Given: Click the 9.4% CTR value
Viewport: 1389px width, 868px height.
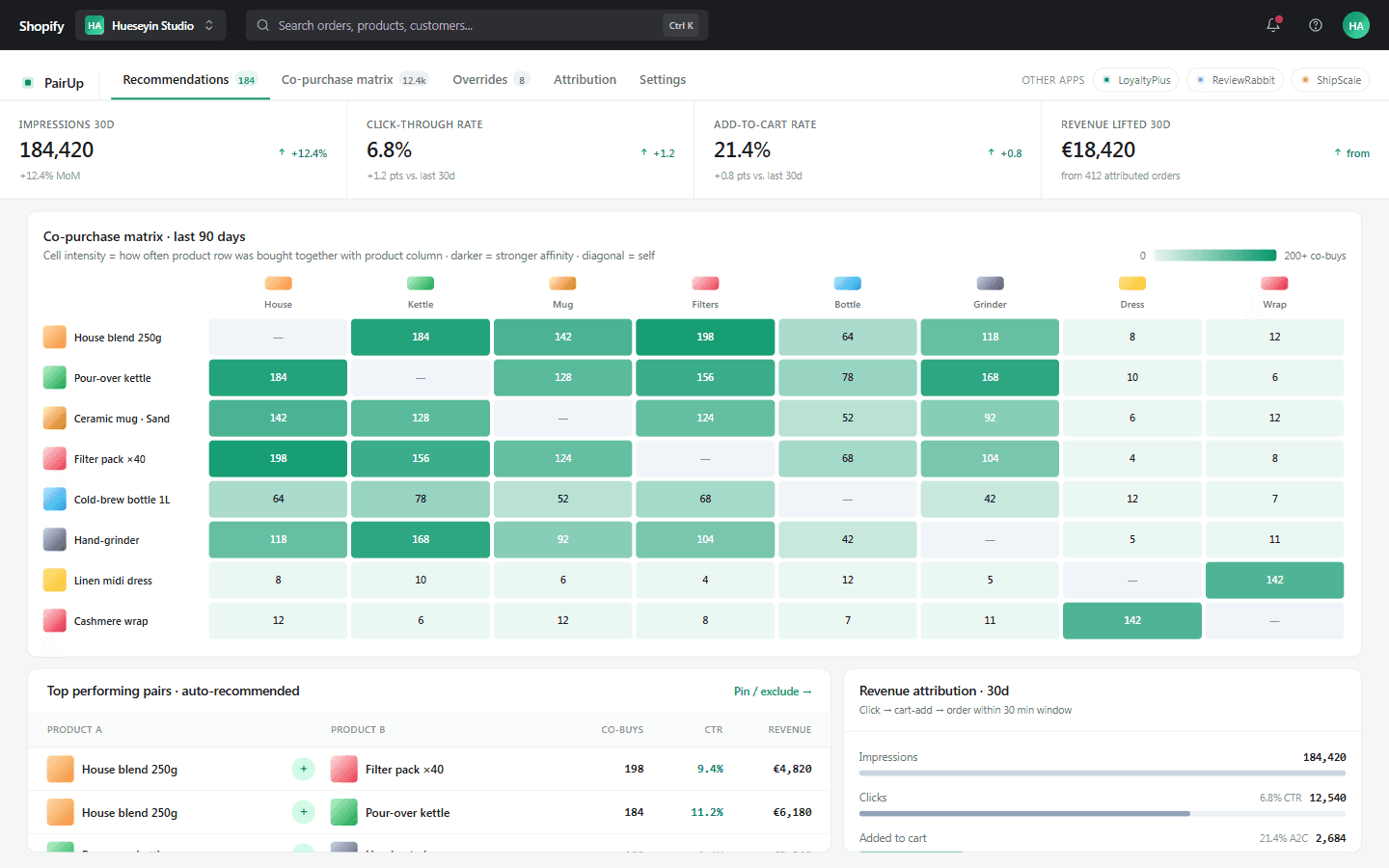Looking at the screenshot, I should point(710,769).
